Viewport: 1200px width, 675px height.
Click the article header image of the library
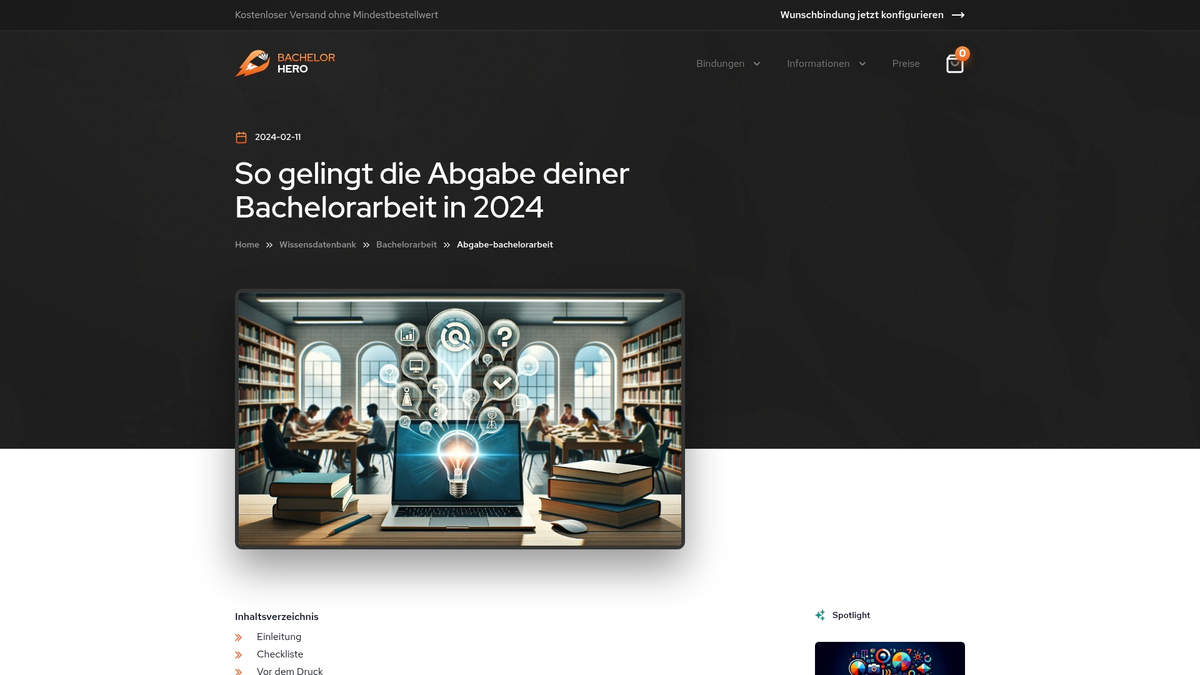click(459, 419)
